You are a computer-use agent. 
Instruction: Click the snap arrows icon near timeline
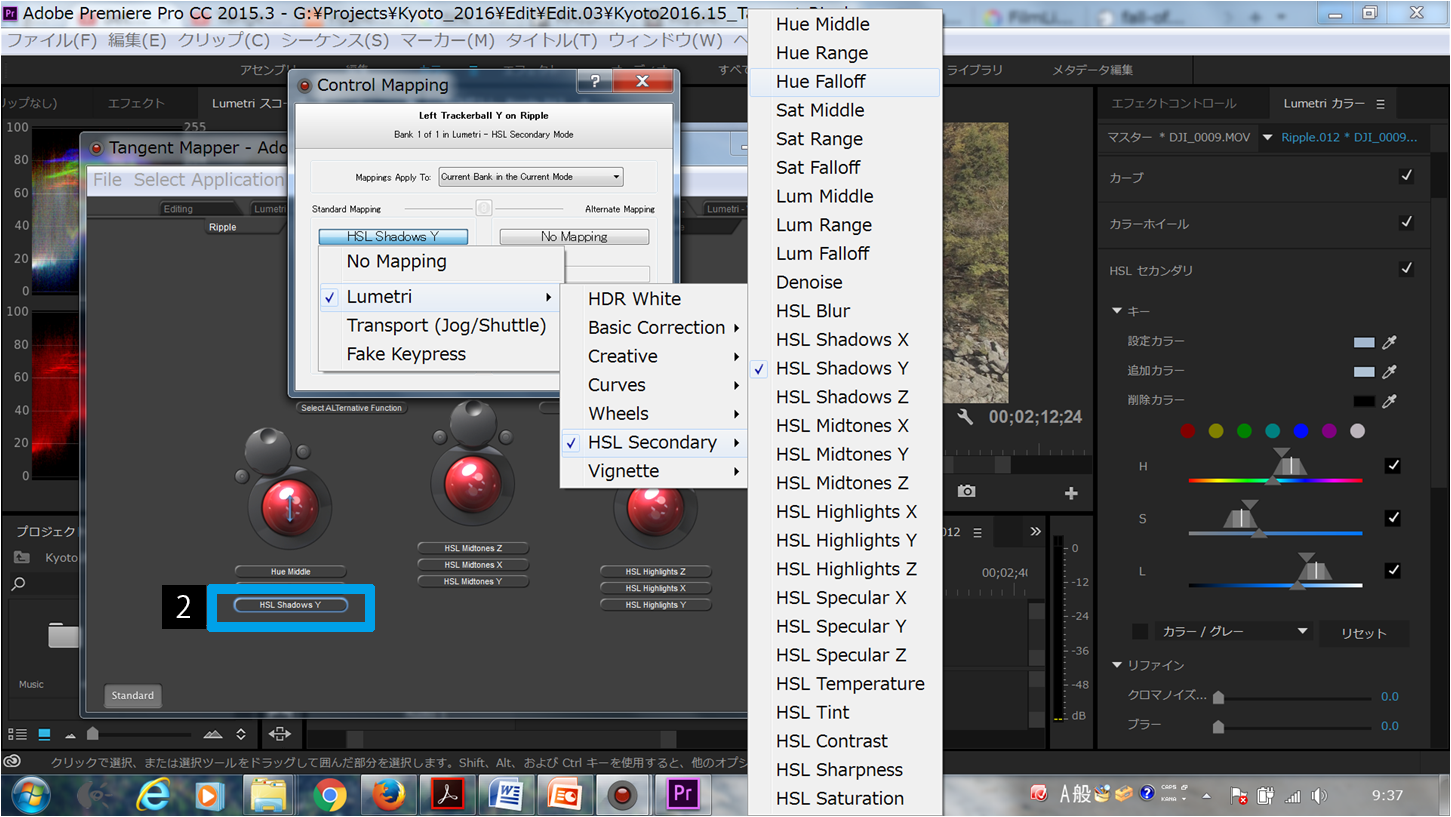point(279,734)
